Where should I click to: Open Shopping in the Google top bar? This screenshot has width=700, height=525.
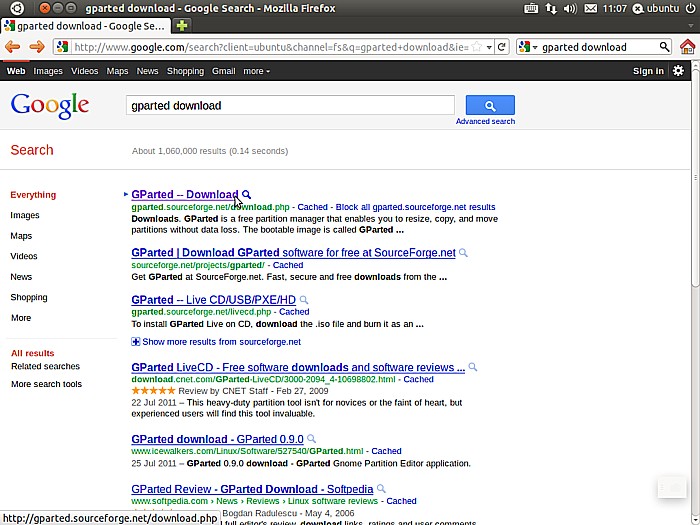tap(185, 71)
